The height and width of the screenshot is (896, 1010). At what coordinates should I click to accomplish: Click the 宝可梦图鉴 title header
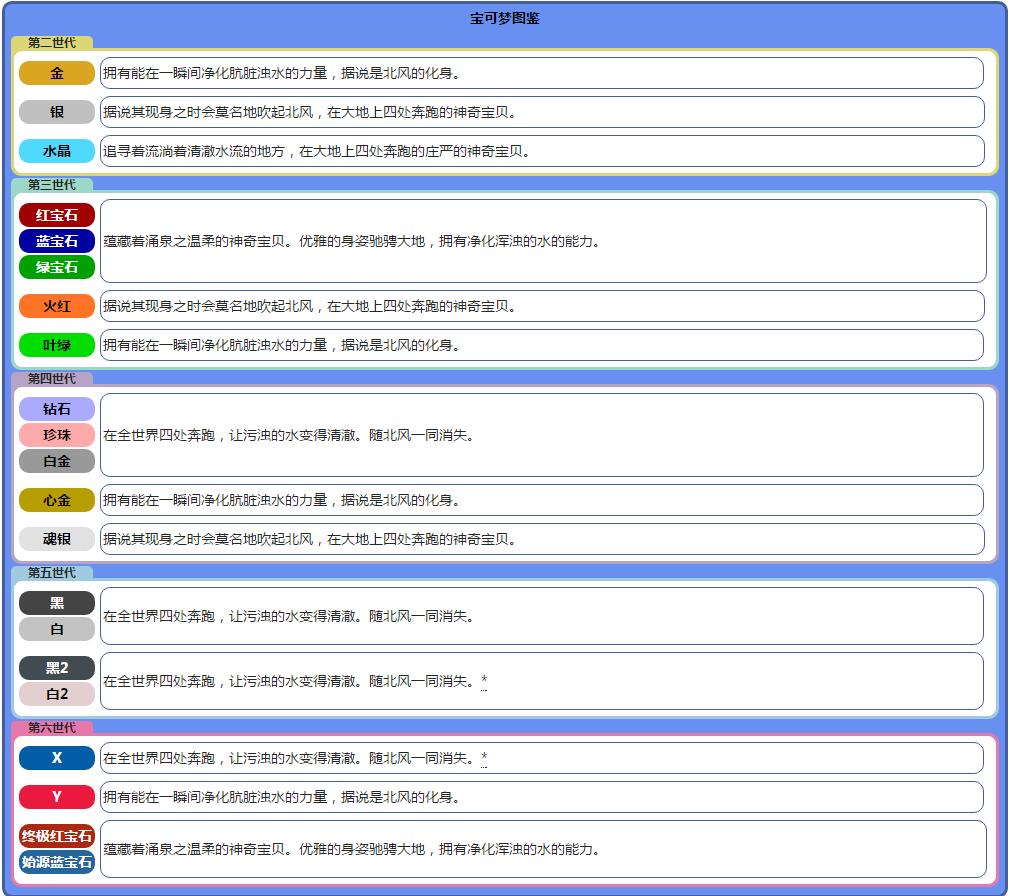[x=504, y=18]
